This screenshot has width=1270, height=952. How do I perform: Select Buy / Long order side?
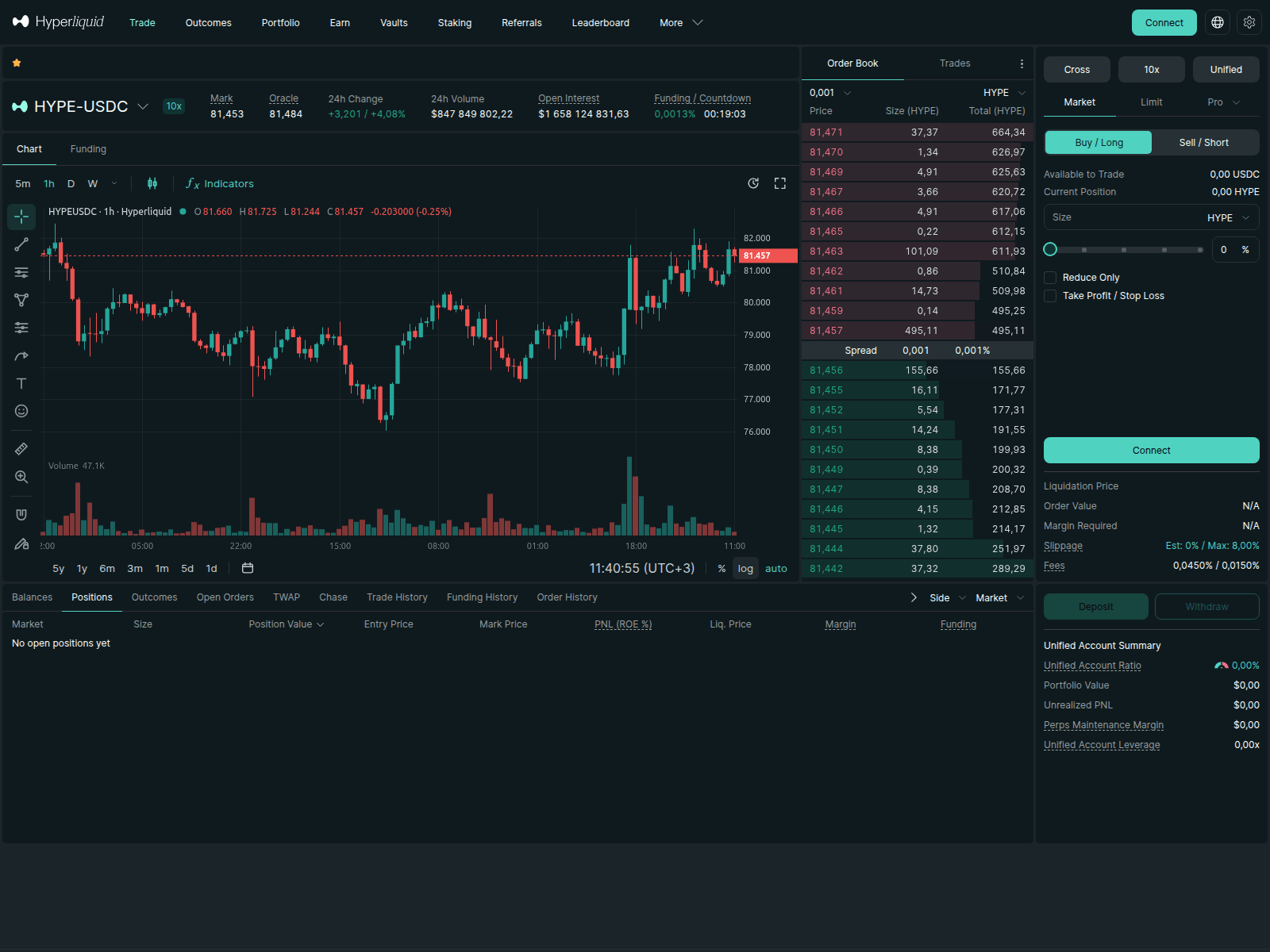1099,143
